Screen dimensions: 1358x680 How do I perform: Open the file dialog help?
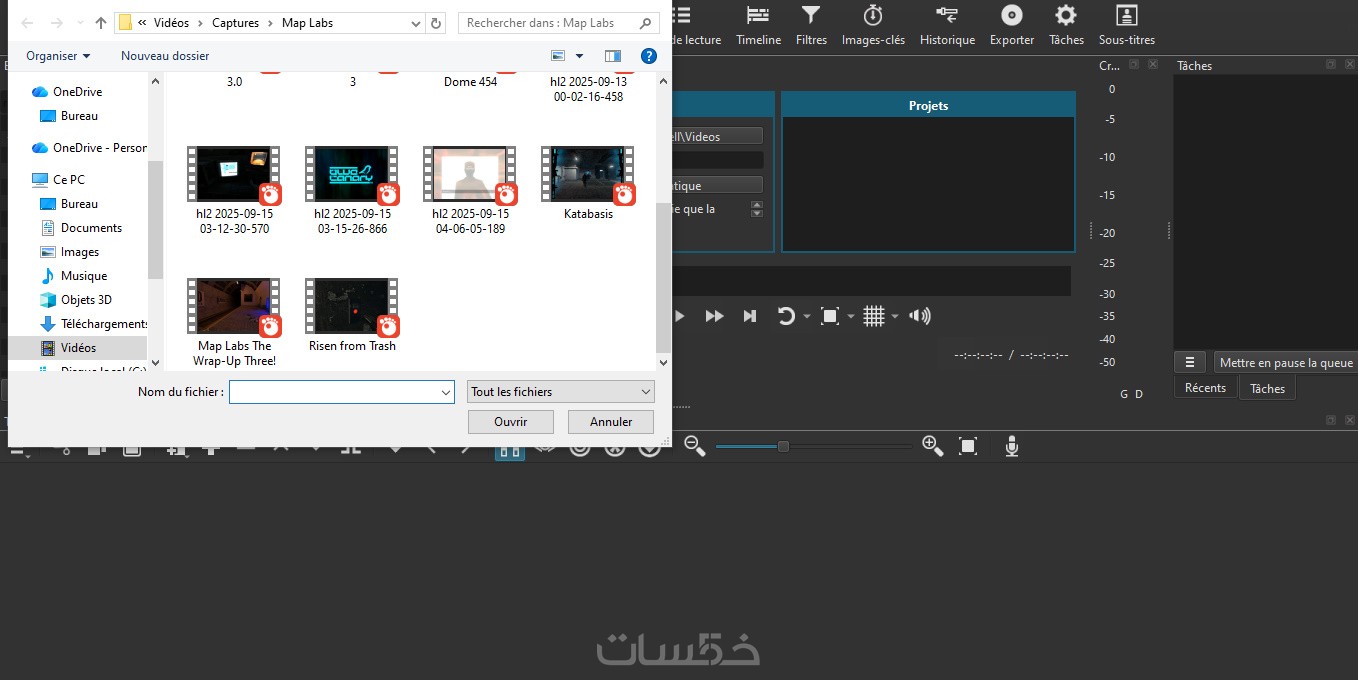[x=649, y=56]
